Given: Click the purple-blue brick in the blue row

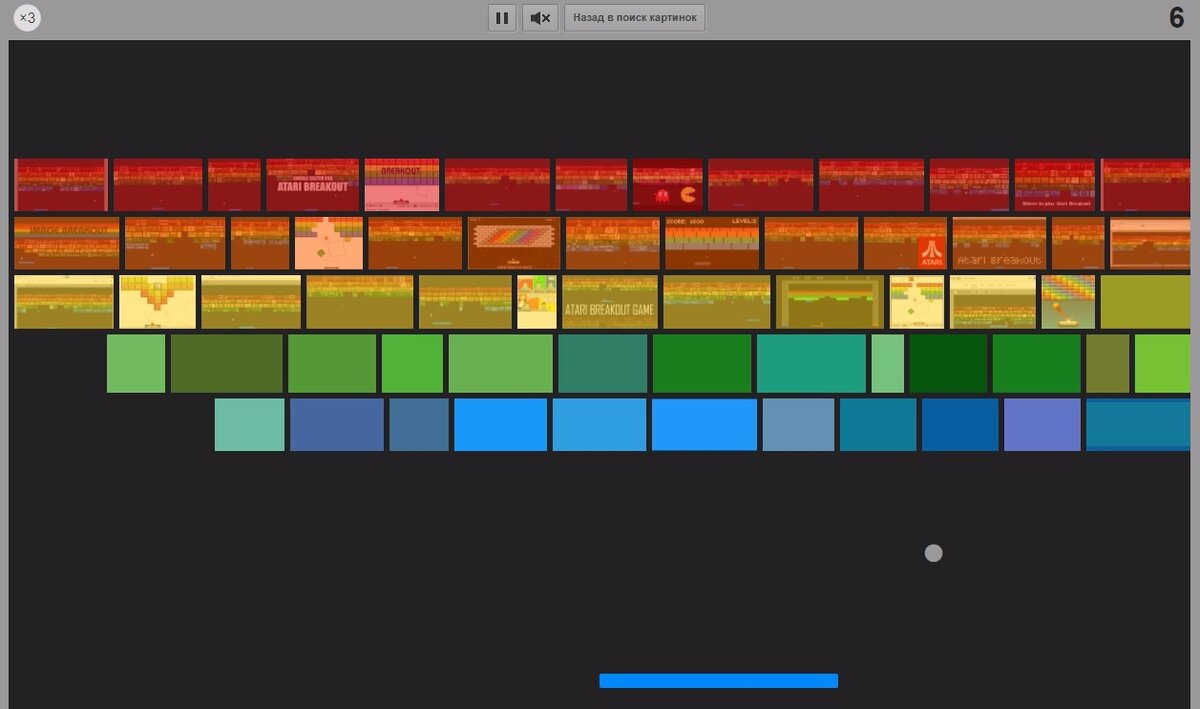Looking at the screenshot, I should coord(1042,425).
